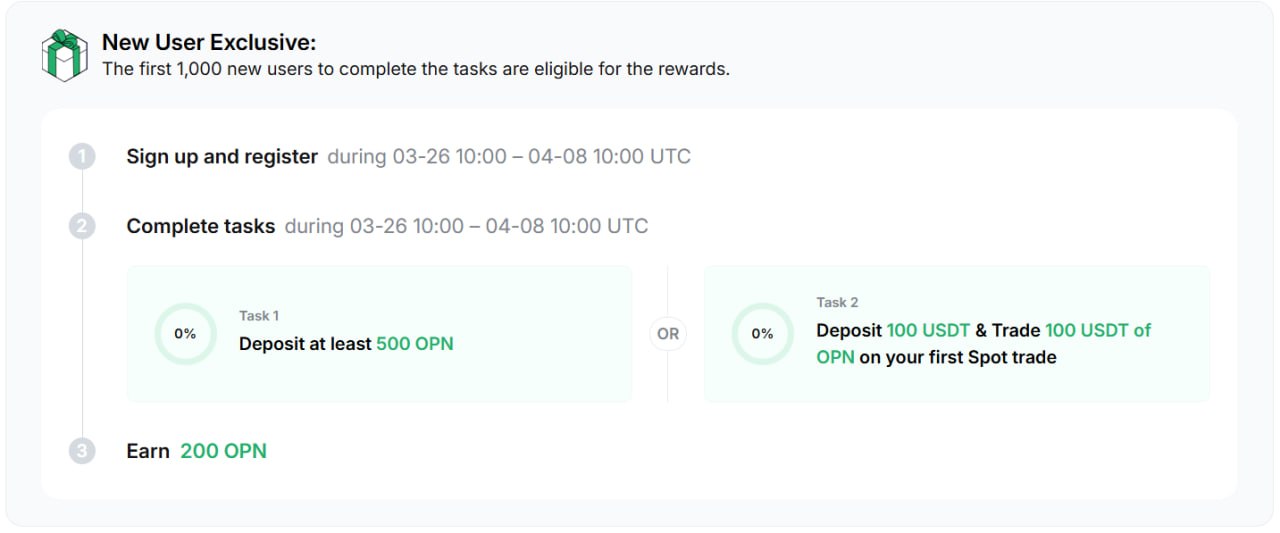Image resolution: width=1280 pixels, height=533 pixels.
Task: Click the green gift box icon
Action: pos(64,55)
